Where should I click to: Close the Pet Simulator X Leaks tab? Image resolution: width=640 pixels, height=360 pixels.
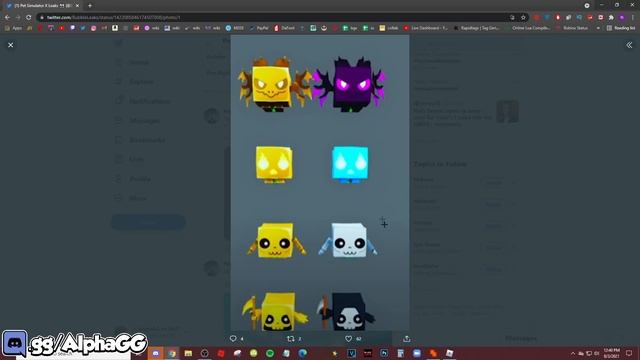(x=77, y=6)
